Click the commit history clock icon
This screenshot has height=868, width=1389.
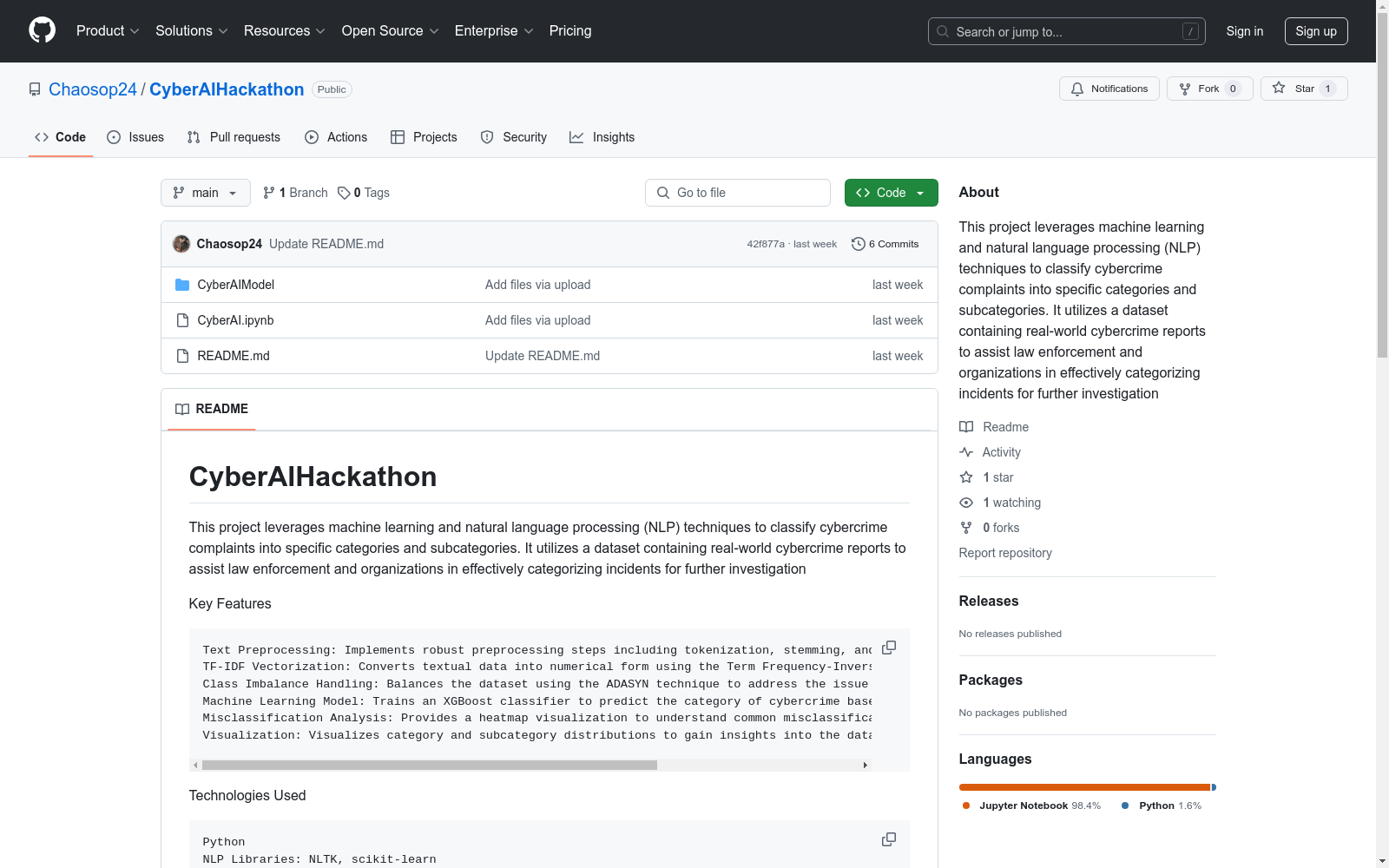tap(859, 244)
